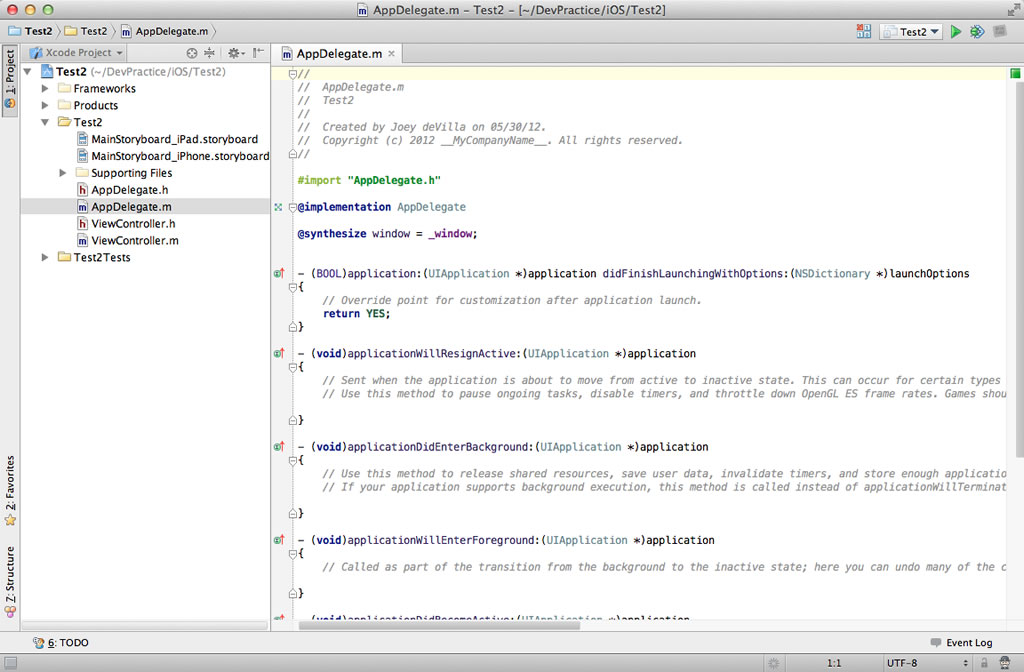Fold the applicationWillResignActive method body
The height and width of the screenshot is (672, 1024).
[293, 367]
